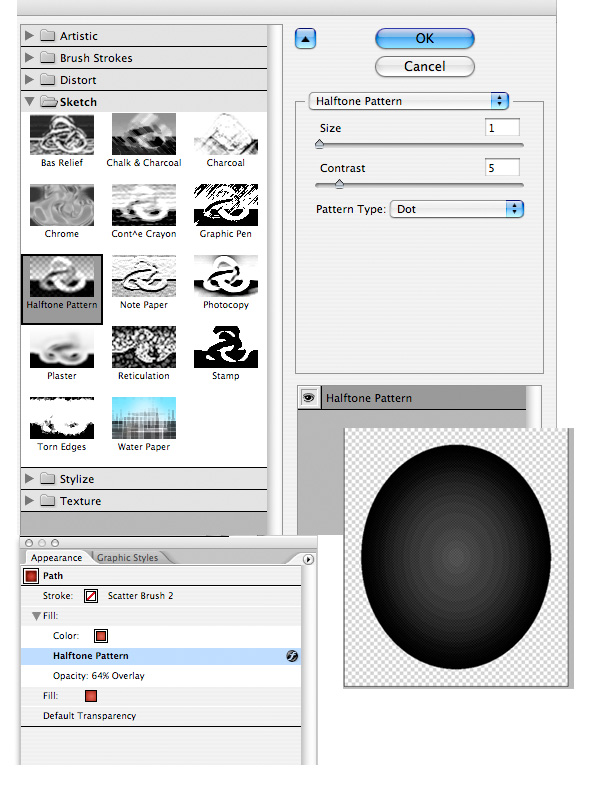The height and width of the screenshot is (800, 600).
Task: Select the Halftone Pattern row in Appearance
Action: tap(161, 656)
